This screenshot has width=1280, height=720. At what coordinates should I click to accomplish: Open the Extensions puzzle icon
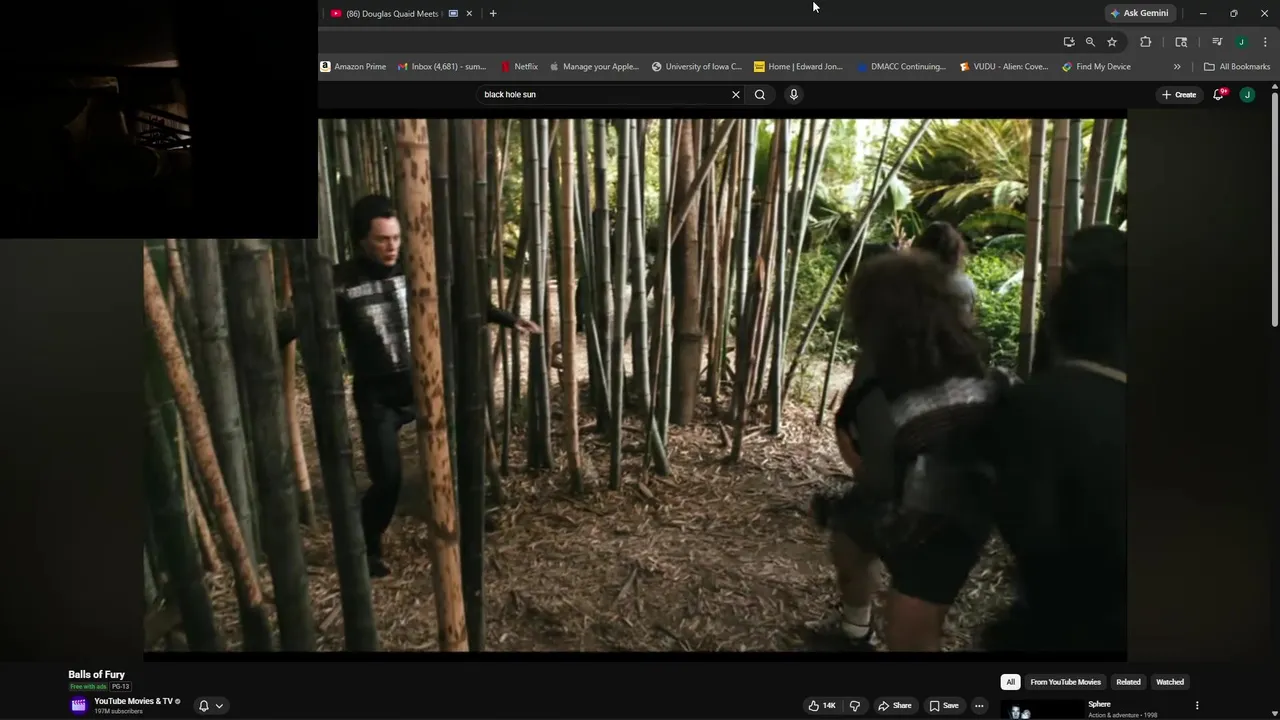1145,42
